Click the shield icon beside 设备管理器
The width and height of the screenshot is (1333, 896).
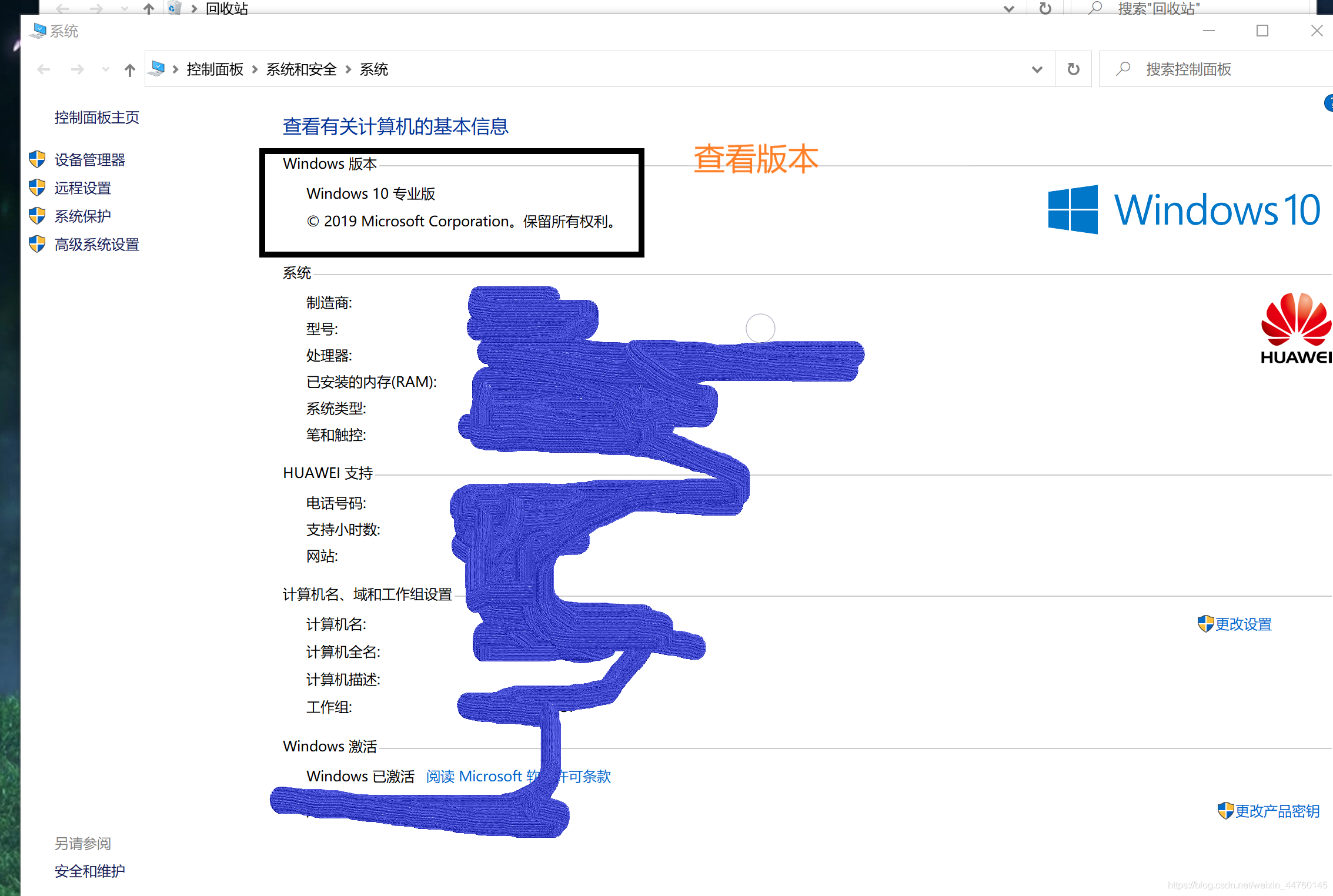click(37, 159)
